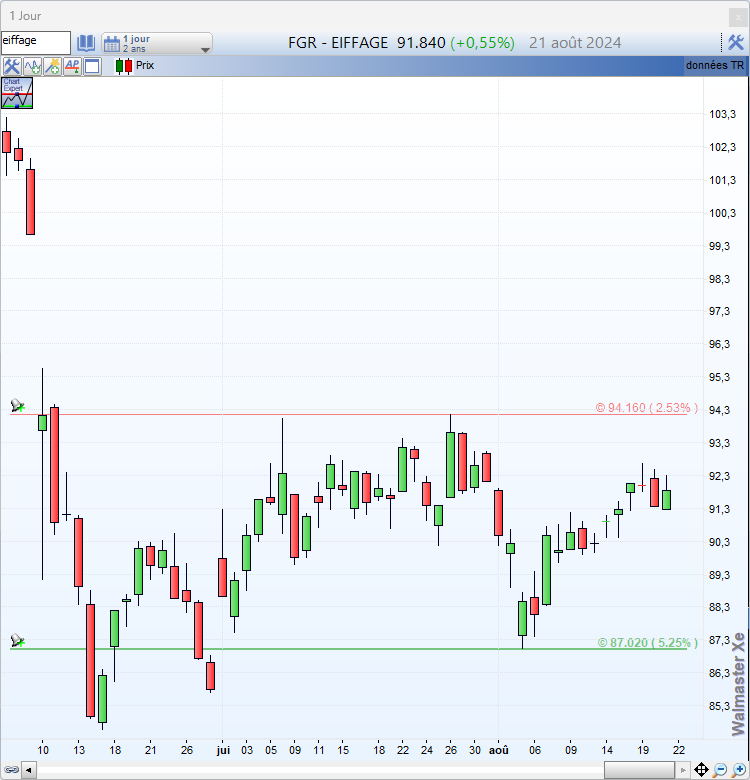Click the blank window panel icon
The width and height of the screenshot is (750, 780).
coord(93,66)
